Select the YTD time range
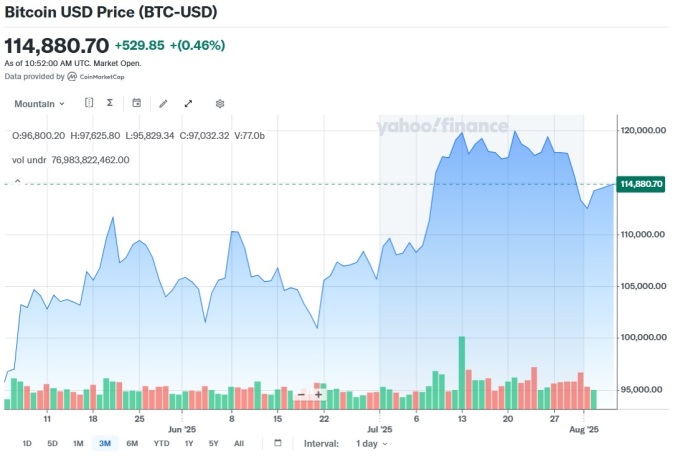 coord(161,443)
